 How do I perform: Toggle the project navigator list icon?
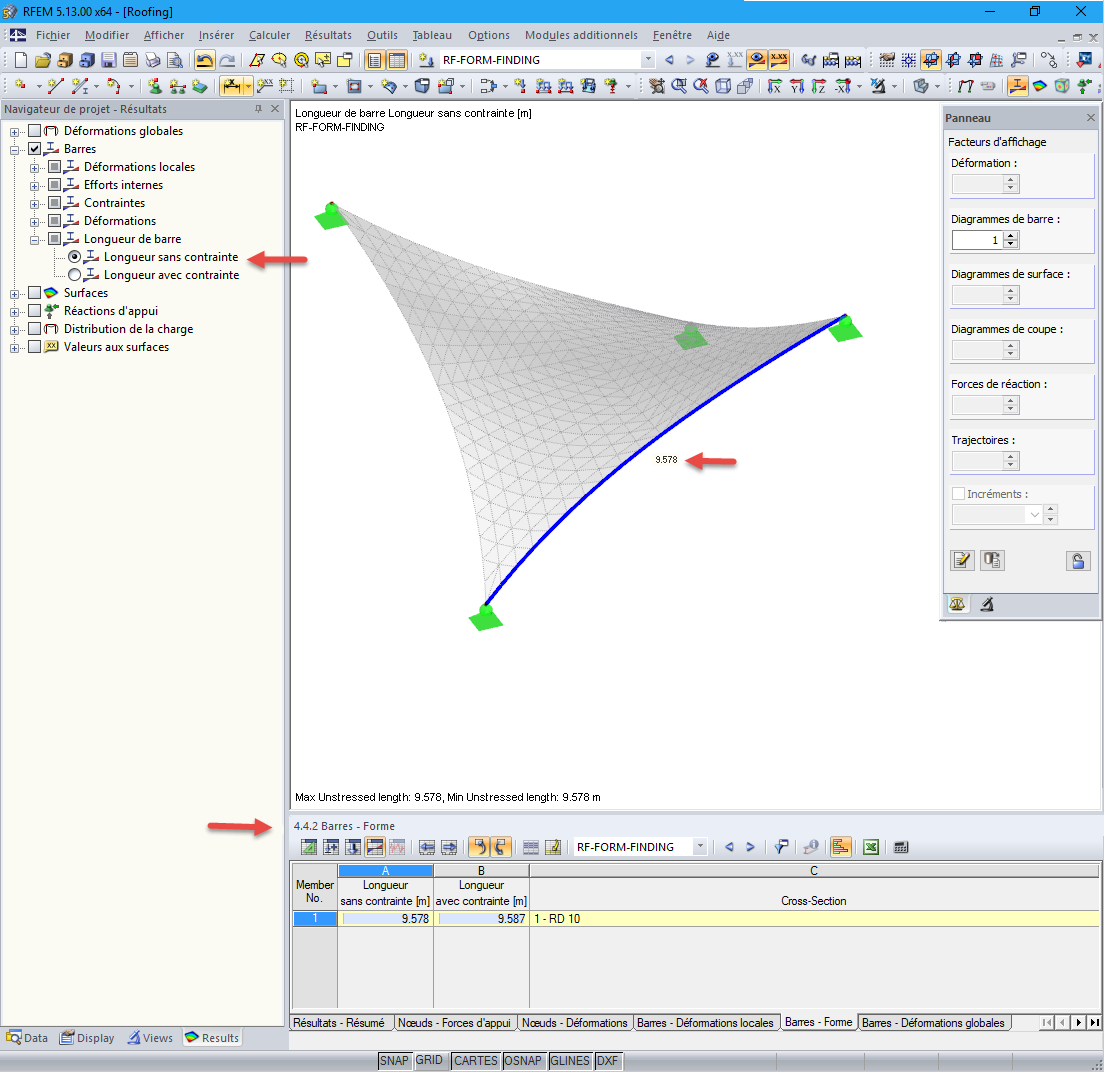point(375,60)
